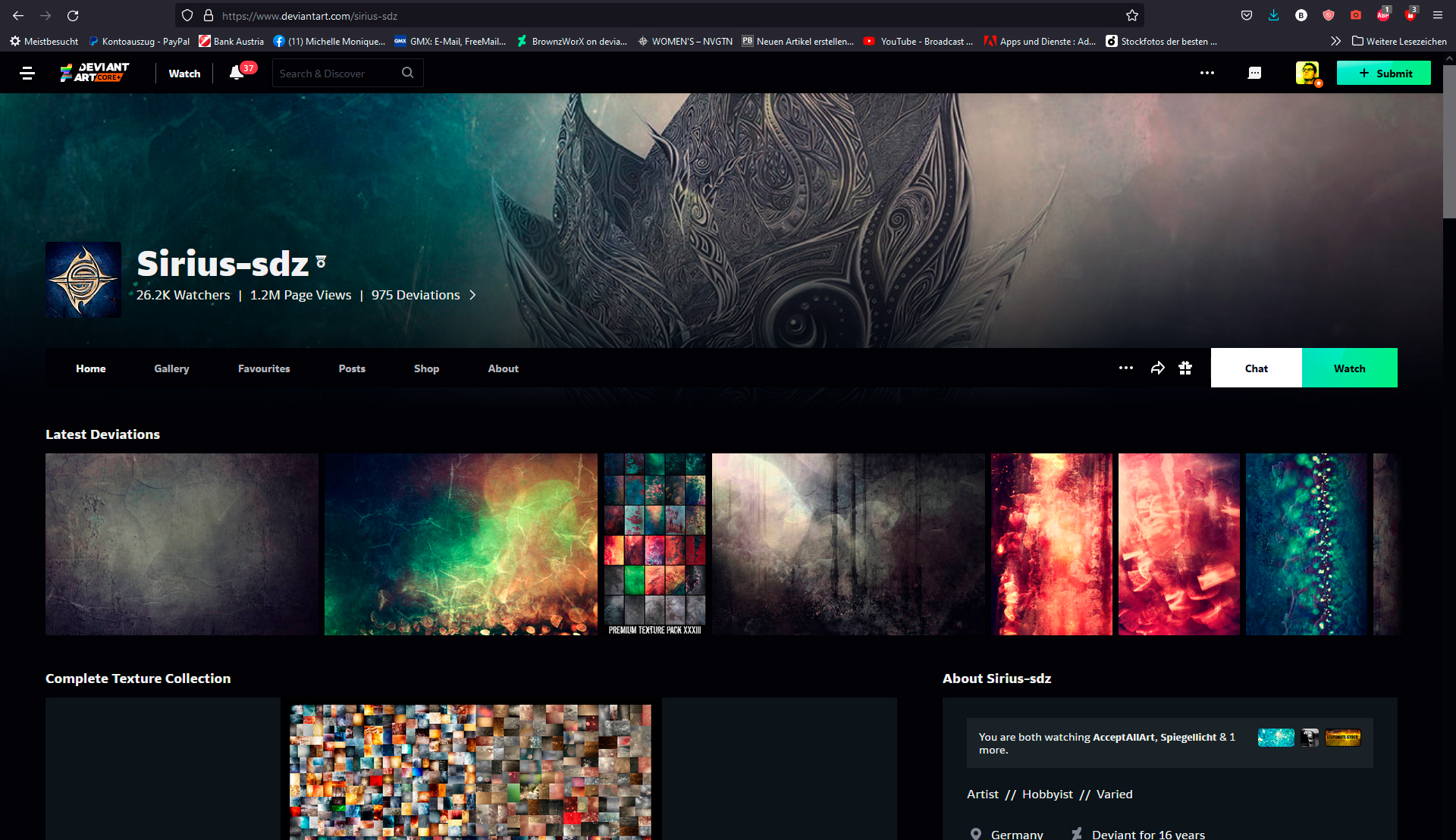
Task: Bookmark page with the star icon
Action: [x=1132, y=16]
